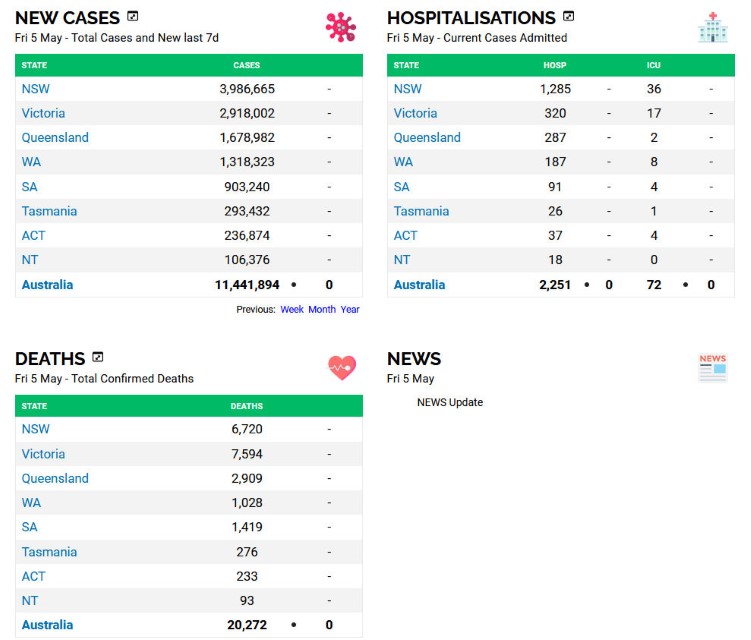Viewport: 751px width, 640px height.
Task: Click the pink virus icon
Action: pos(341,27)
